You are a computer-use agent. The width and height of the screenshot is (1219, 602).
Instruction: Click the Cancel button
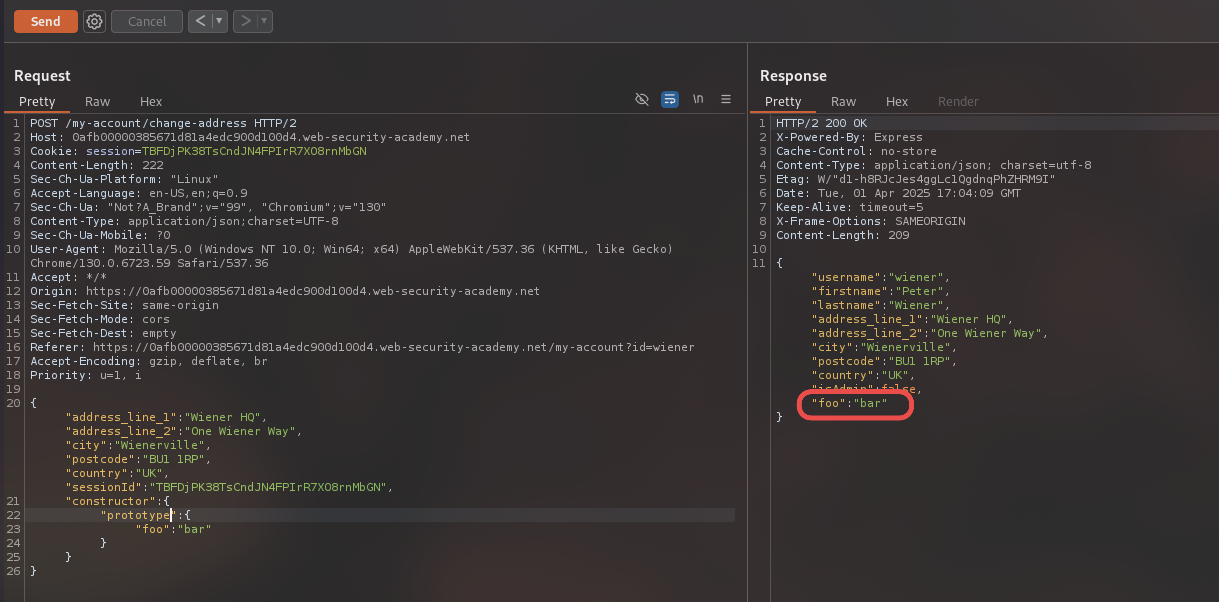(x=147, y=21)
